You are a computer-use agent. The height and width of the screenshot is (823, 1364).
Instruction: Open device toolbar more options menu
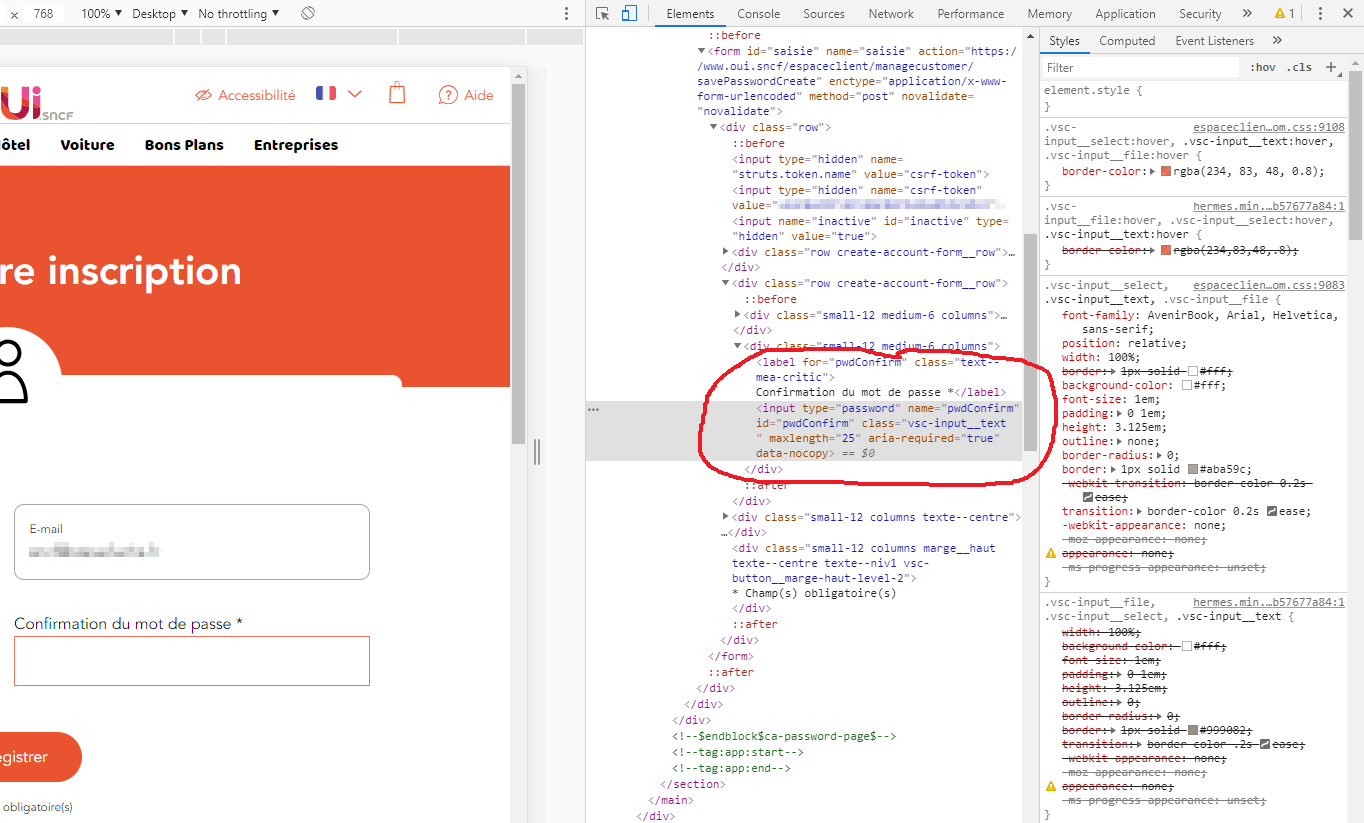point(567,14)
